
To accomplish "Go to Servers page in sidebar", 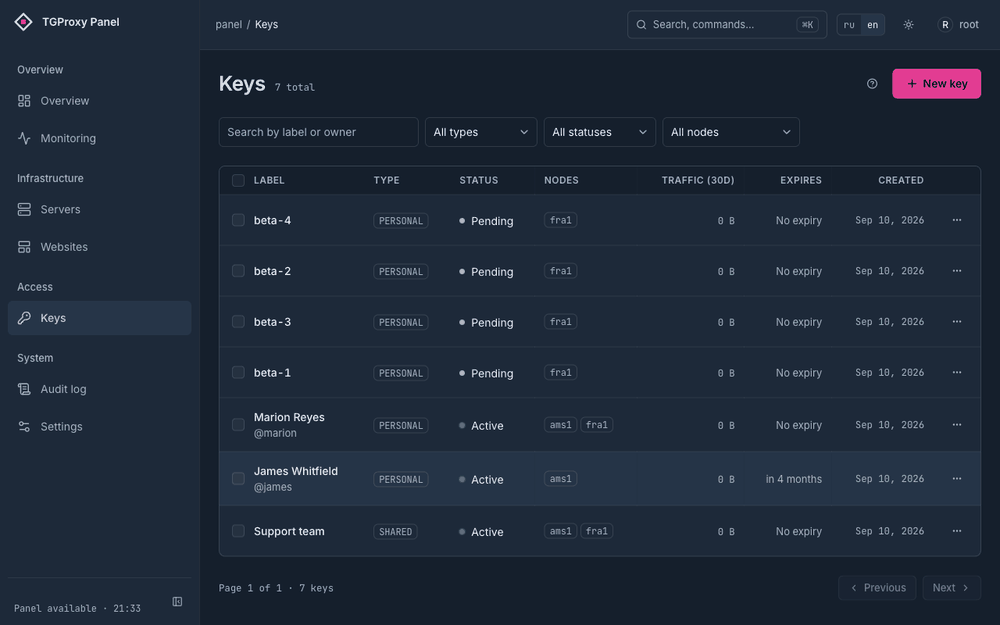I will pos(99,209).
